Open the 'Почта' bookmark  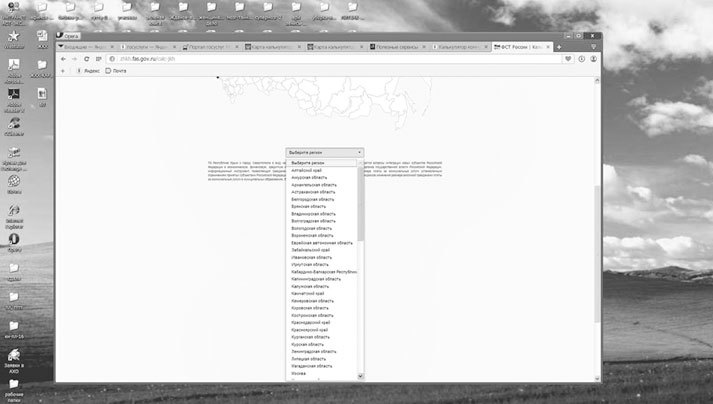[119, 71]
